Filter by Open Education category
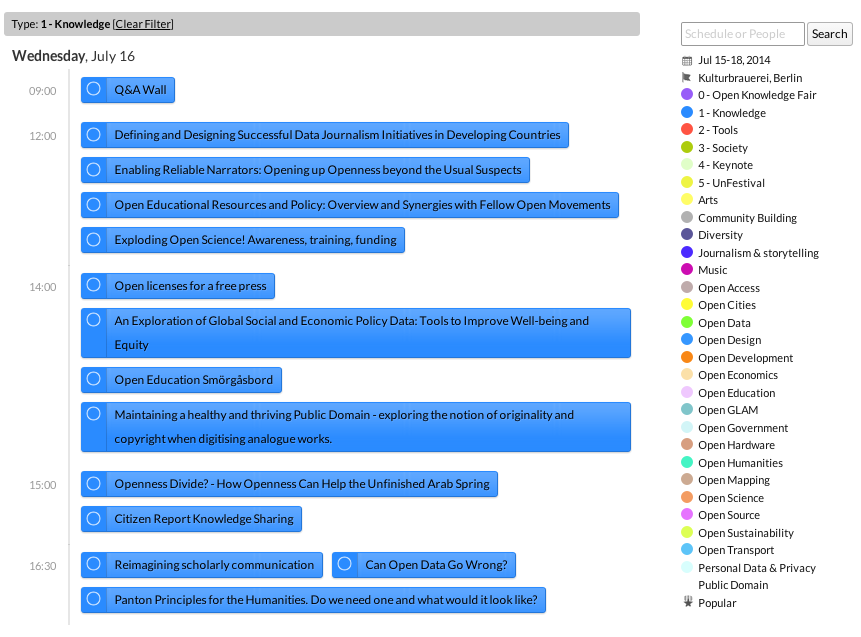This screenshot has height=637, width=861. tap(736, 393)
